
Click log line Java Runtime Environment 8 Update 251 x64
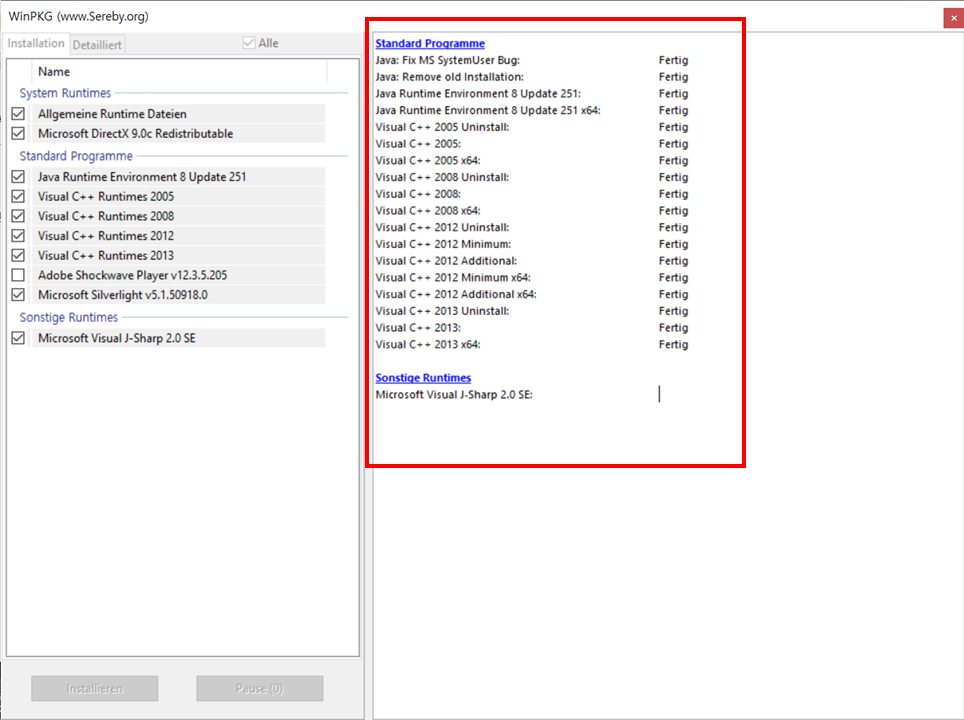[488, 110]
